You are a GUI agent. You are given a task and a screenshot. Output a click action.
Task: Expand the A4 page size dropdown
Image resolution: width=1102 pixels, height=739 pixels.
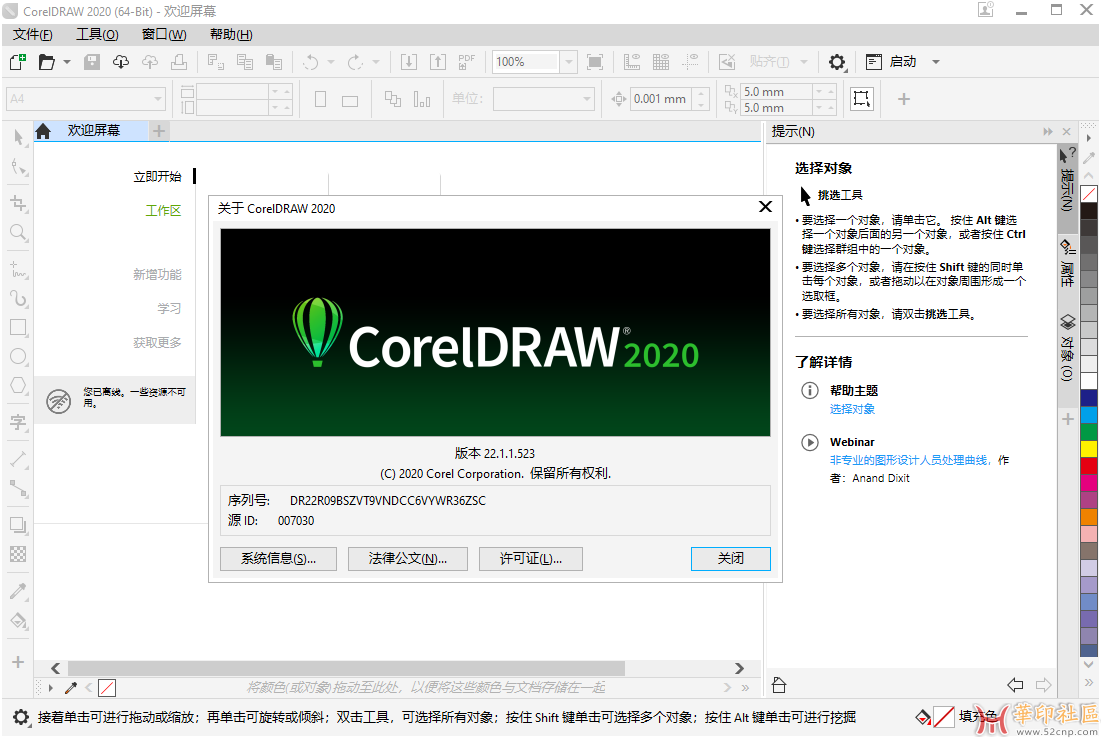tap(158, 99)
